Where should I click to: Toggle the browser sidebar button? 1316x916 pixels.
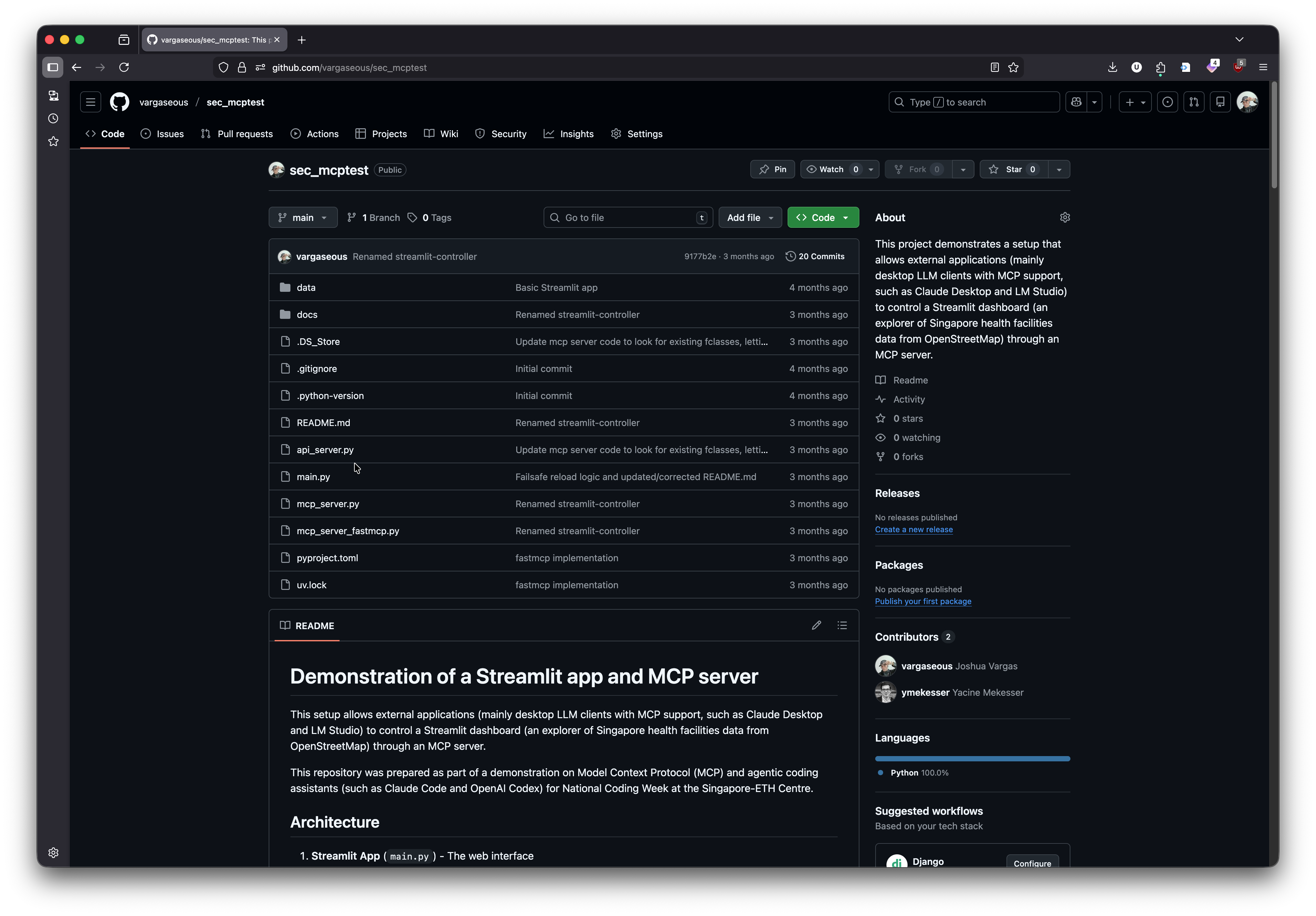[x=53, y=68]
